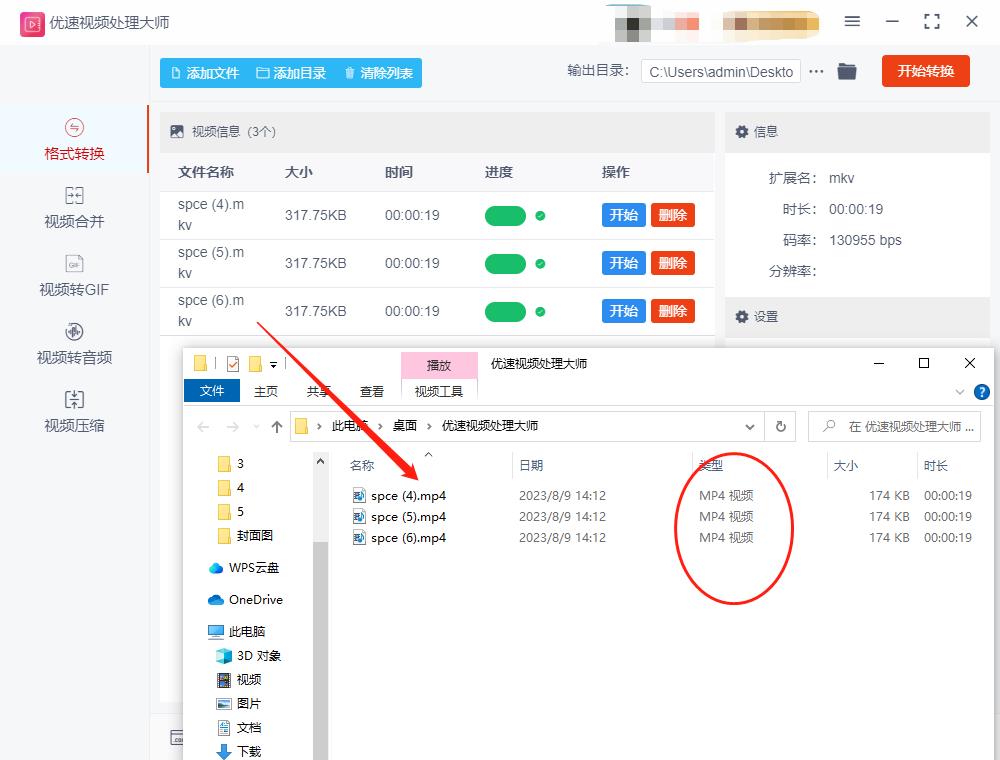Viewport: 1000px width, 760px height.
Task: Open the 文档 library in navigation pane
Action: coord(239,727)
